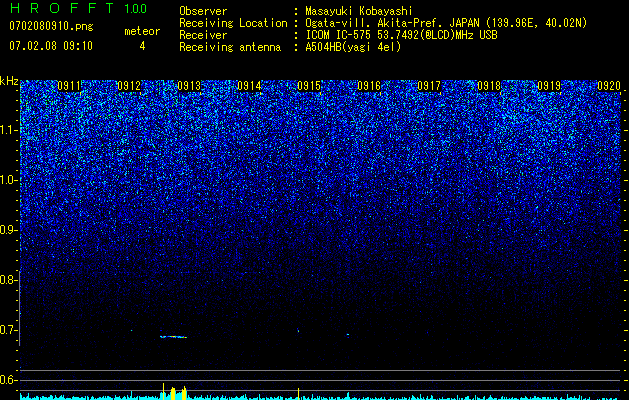Click the 0917 time label
629x400 pixels.
pyautogui.click(x=429, y=86)
